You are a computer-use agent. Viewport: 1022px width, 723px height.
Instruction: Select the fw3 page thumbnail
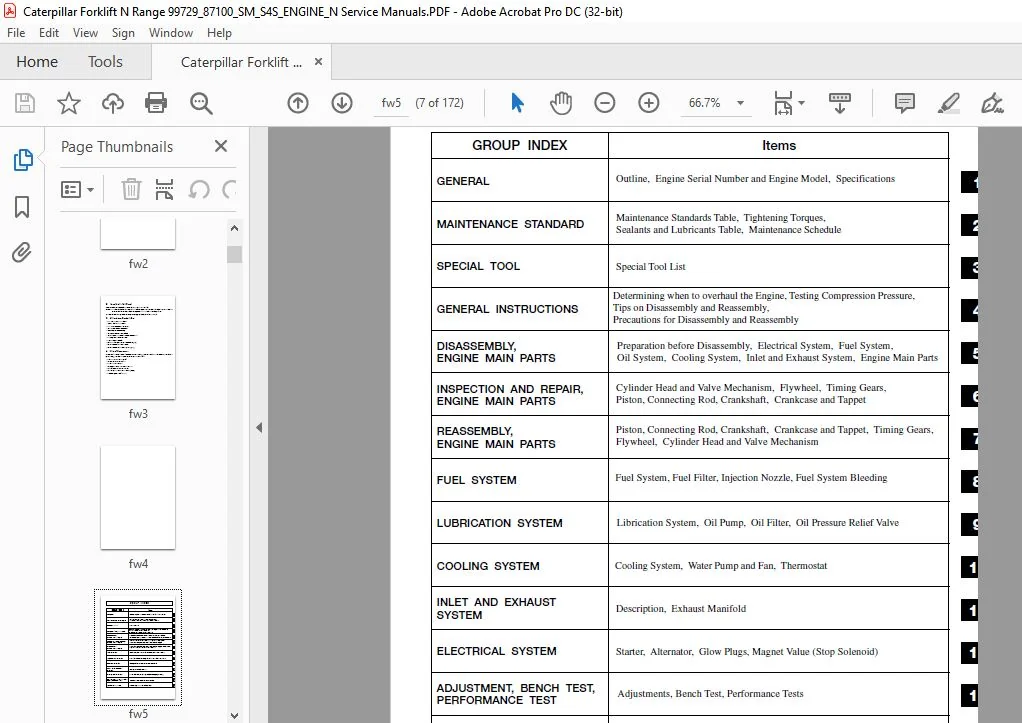[x=138, y=348]
